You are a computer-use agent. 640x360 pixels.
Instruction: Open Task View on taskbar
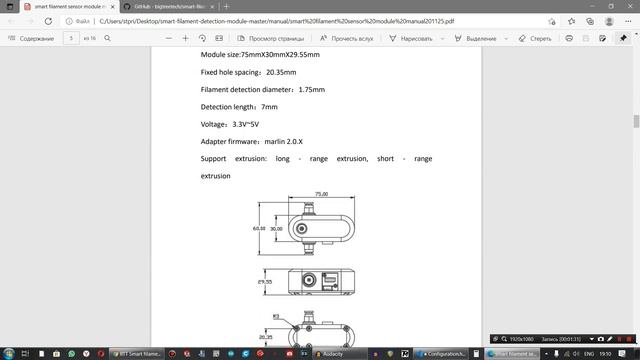pos(25,353)
